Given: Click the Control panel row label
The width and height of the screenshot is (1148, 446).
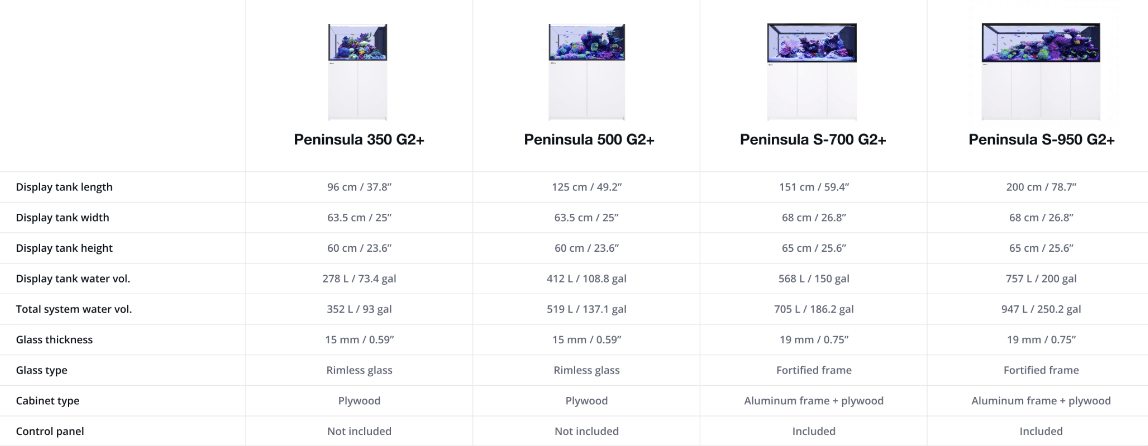Looking at the screenshot, I should point(50,431).
